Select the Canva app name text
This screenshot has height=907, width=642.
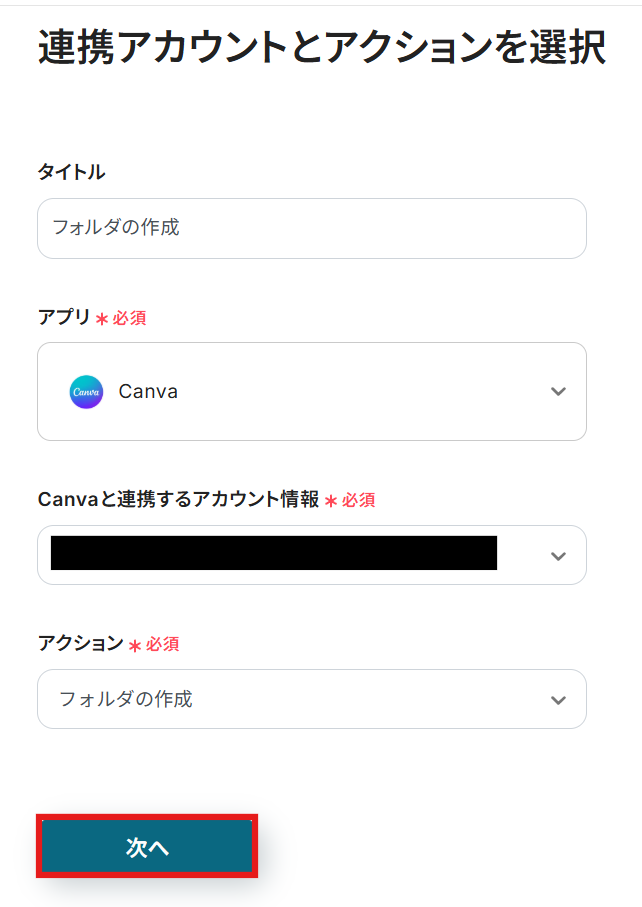tap(148, 392)
